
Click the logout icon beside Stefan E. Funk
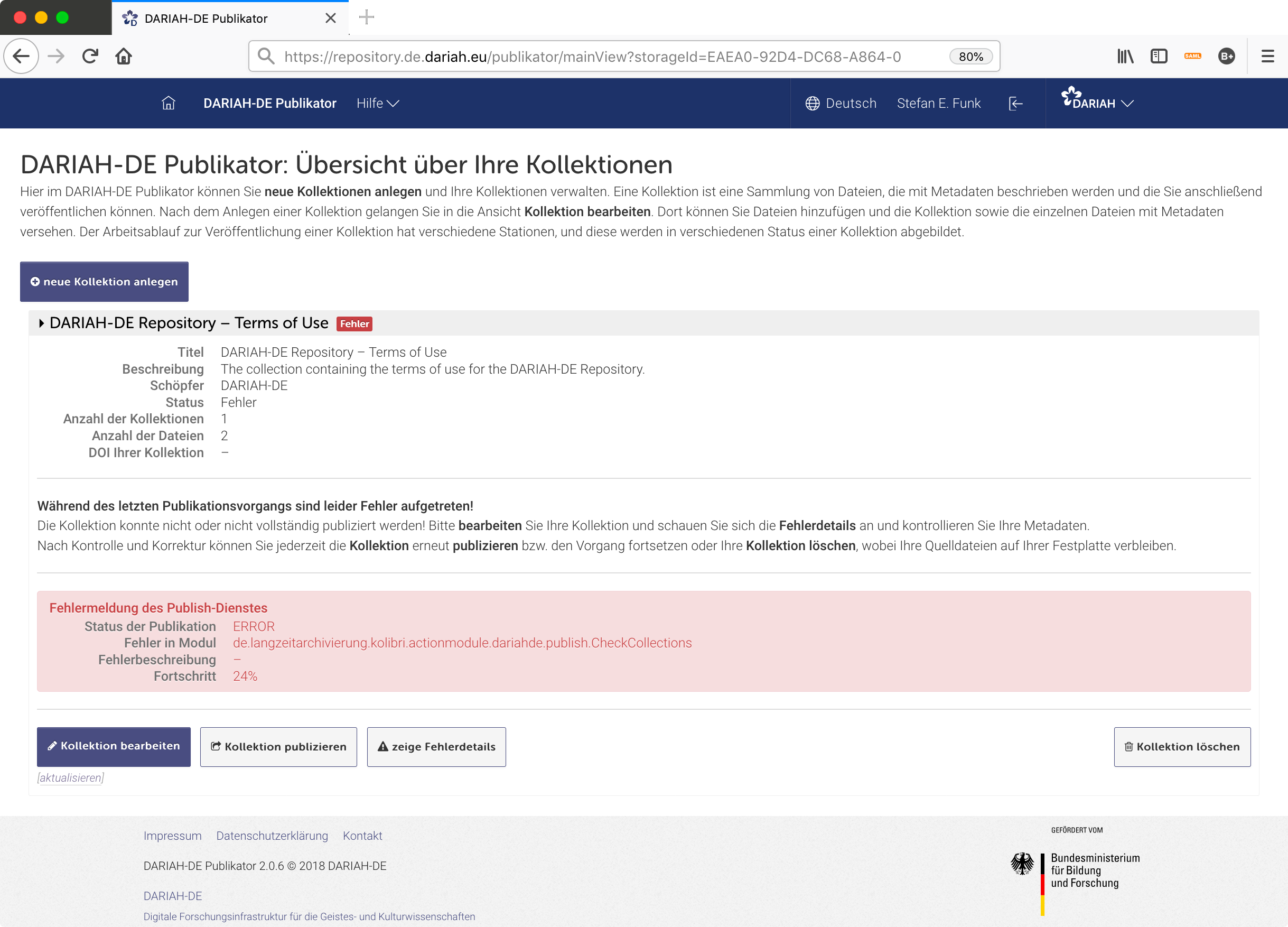[1015, 103]
